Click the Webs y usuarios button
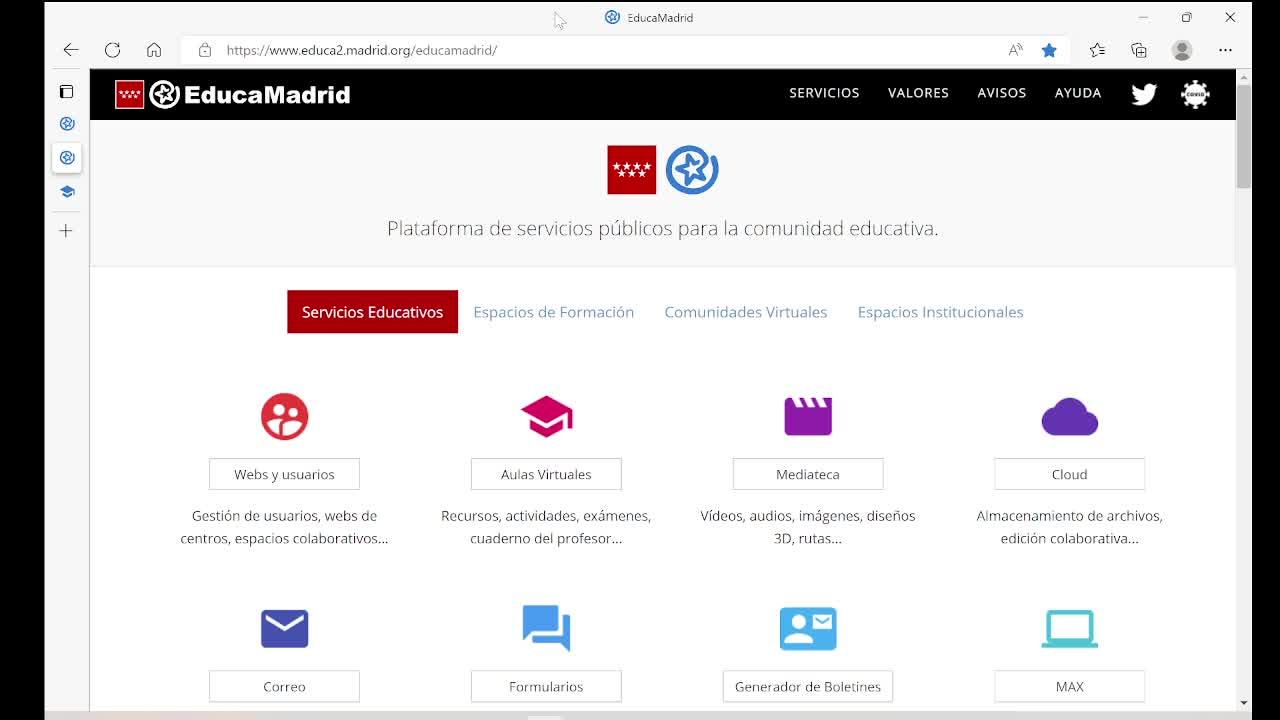 (284, 474)
